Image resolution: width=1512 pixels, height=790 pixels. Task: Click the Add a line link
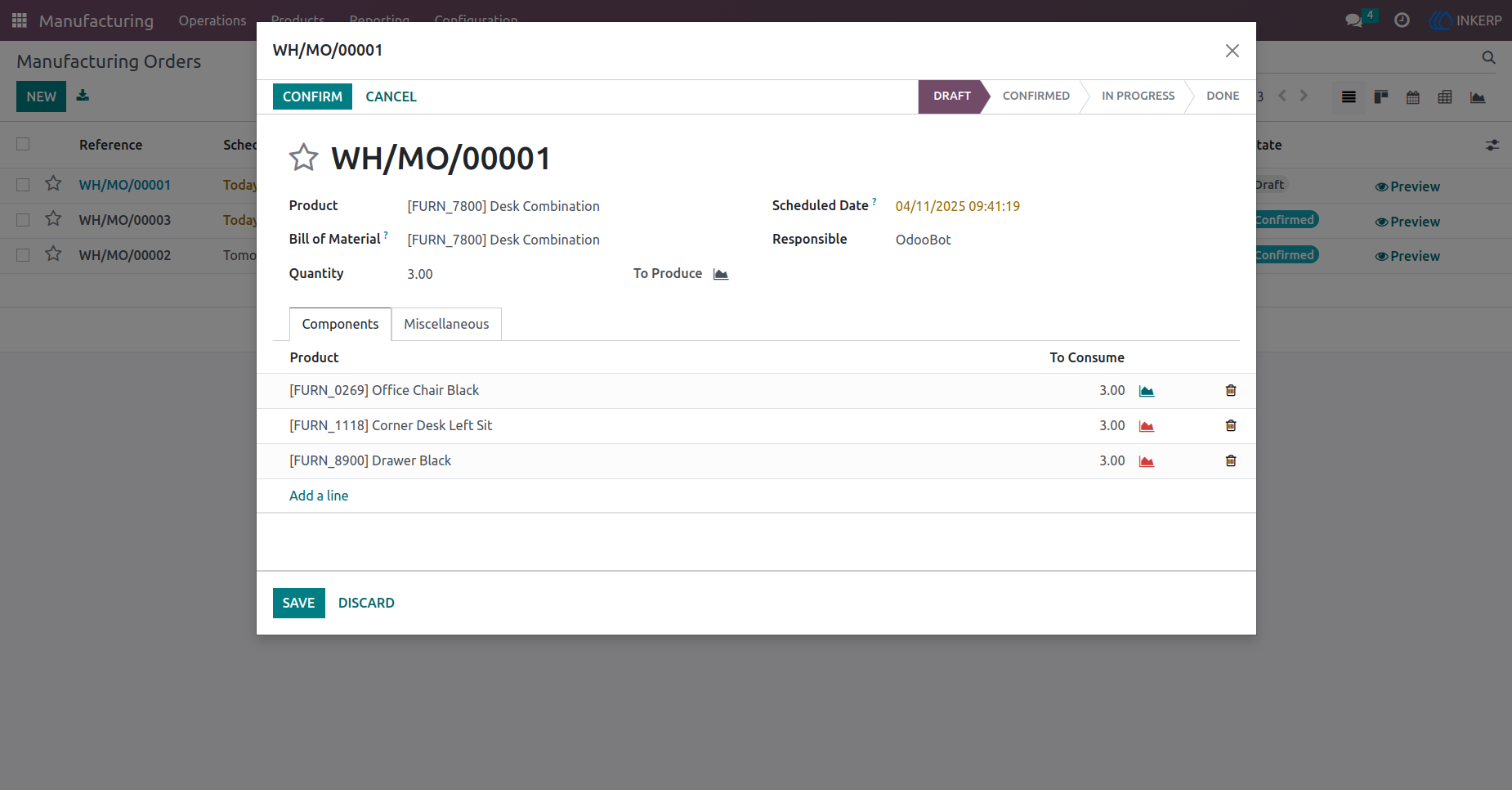319,496
